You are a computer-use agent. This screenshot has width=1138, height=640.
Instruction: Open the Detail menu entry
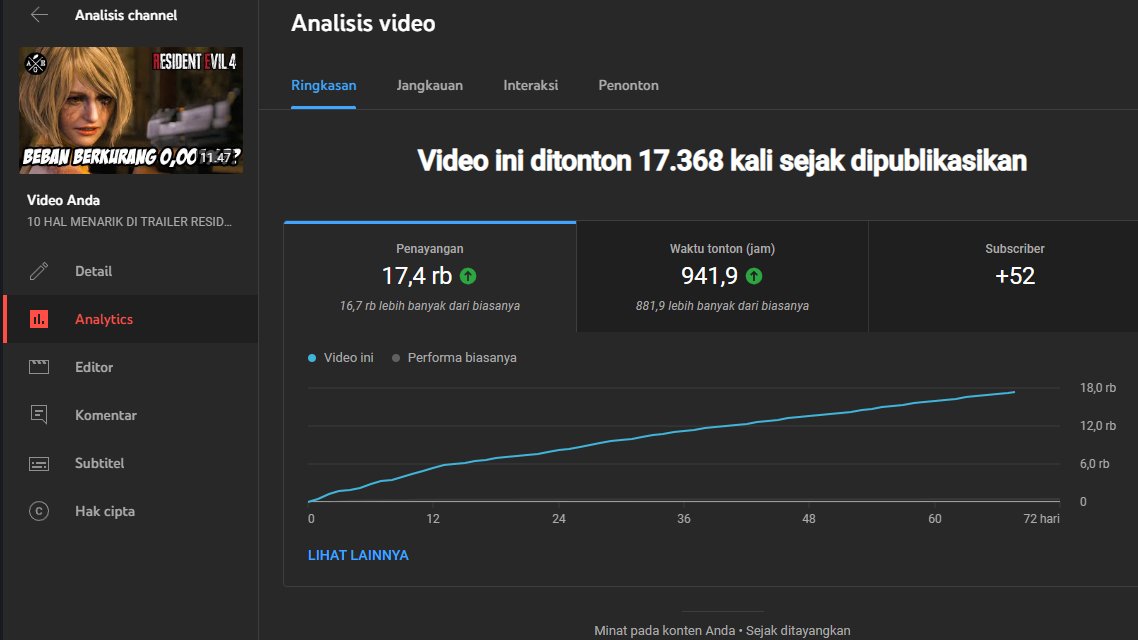tap(131, 271)
